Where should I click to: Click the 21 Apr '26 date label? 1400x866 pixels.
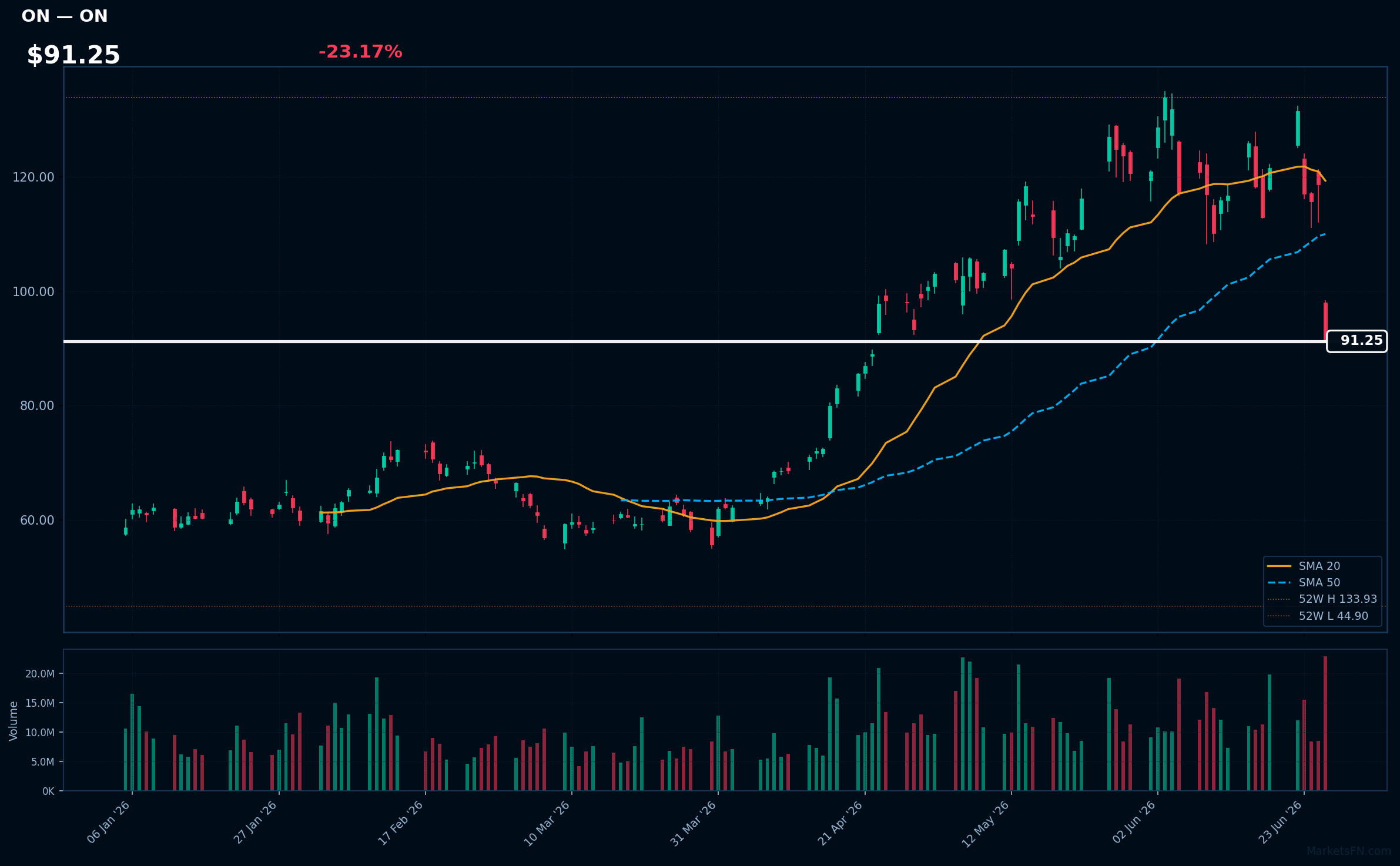841,823
